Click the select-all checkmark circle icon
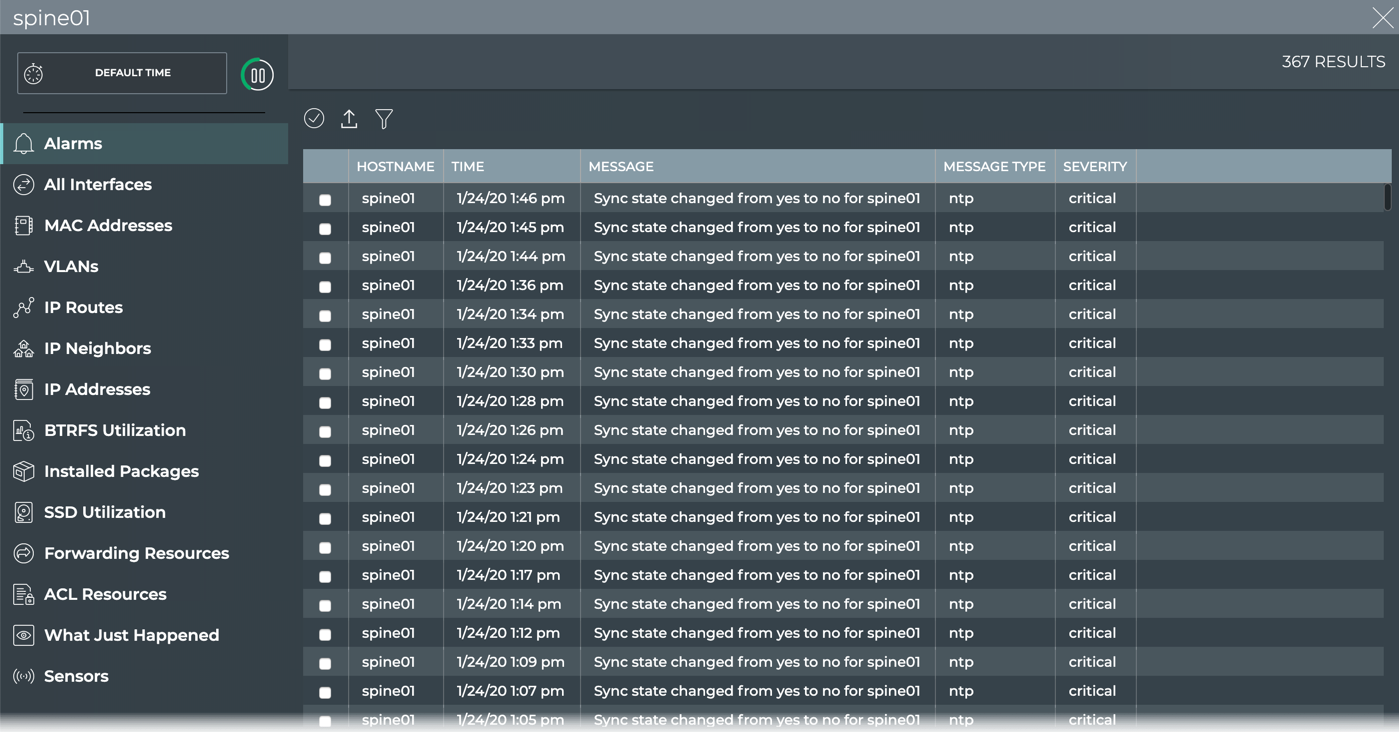Screen dimensions: 1399x732 pos(314,119)
